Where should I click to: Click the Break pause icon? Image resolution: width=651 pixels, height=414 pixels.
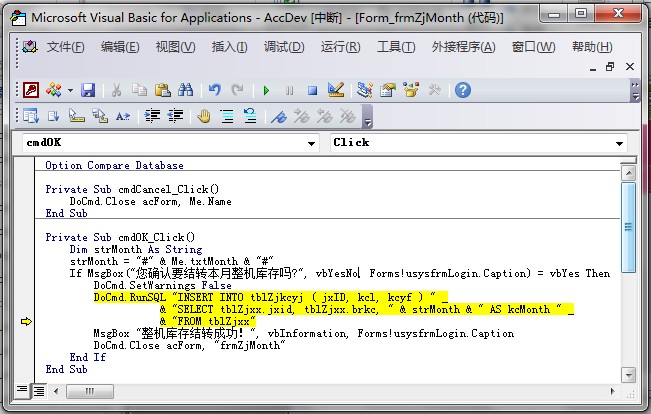click(289, 90)
